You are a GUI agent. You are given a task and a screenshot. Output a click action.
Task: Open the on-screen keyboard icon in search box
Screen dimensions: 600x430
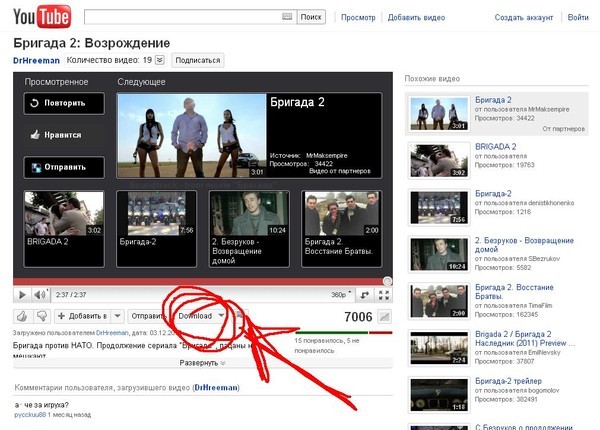click(287, 16)
